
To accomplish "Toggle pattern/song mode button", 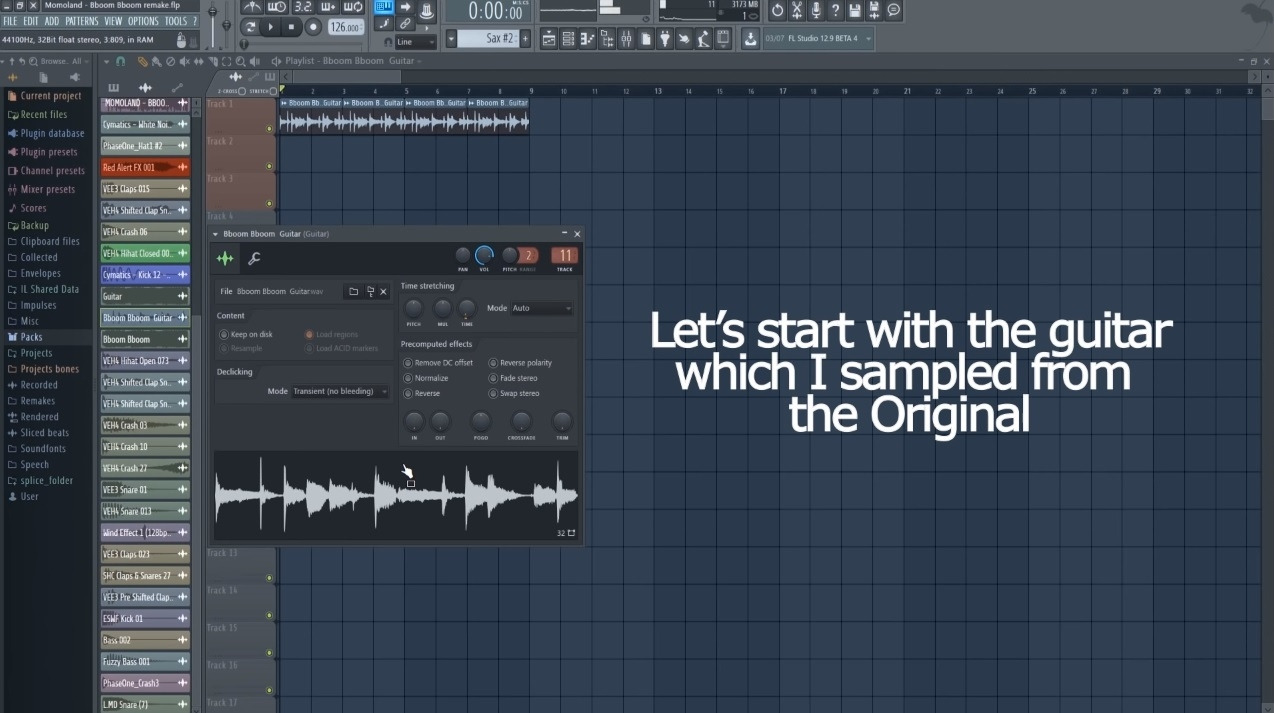I will click(x=251, y=27).
